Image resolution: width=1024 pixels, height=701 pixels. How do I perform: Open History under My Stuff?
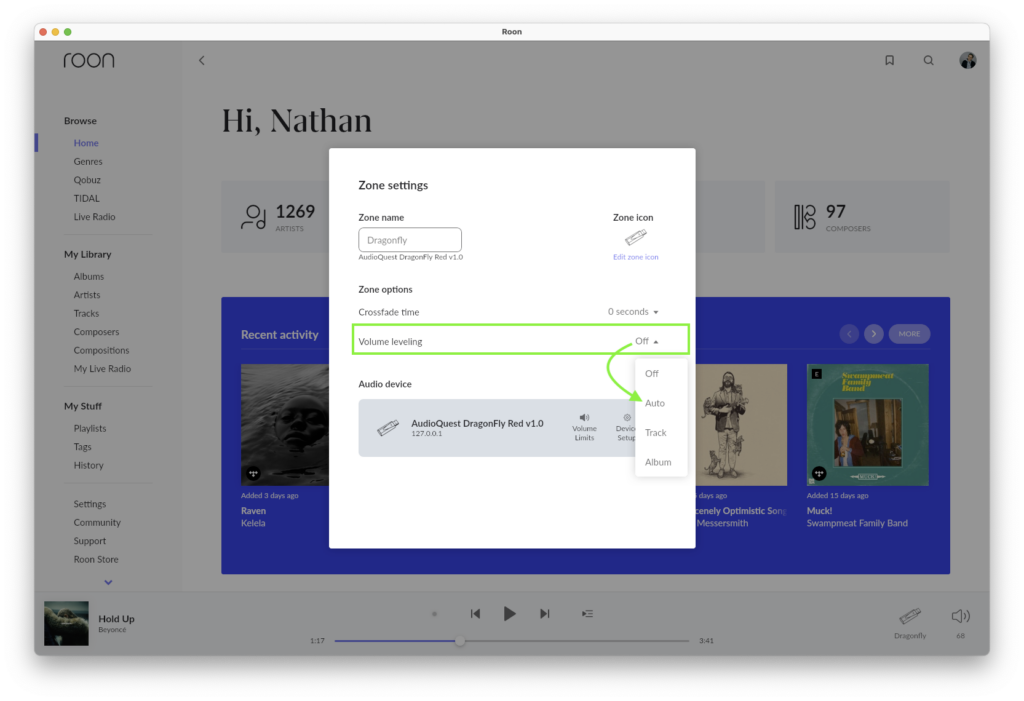tap(89, 465)
